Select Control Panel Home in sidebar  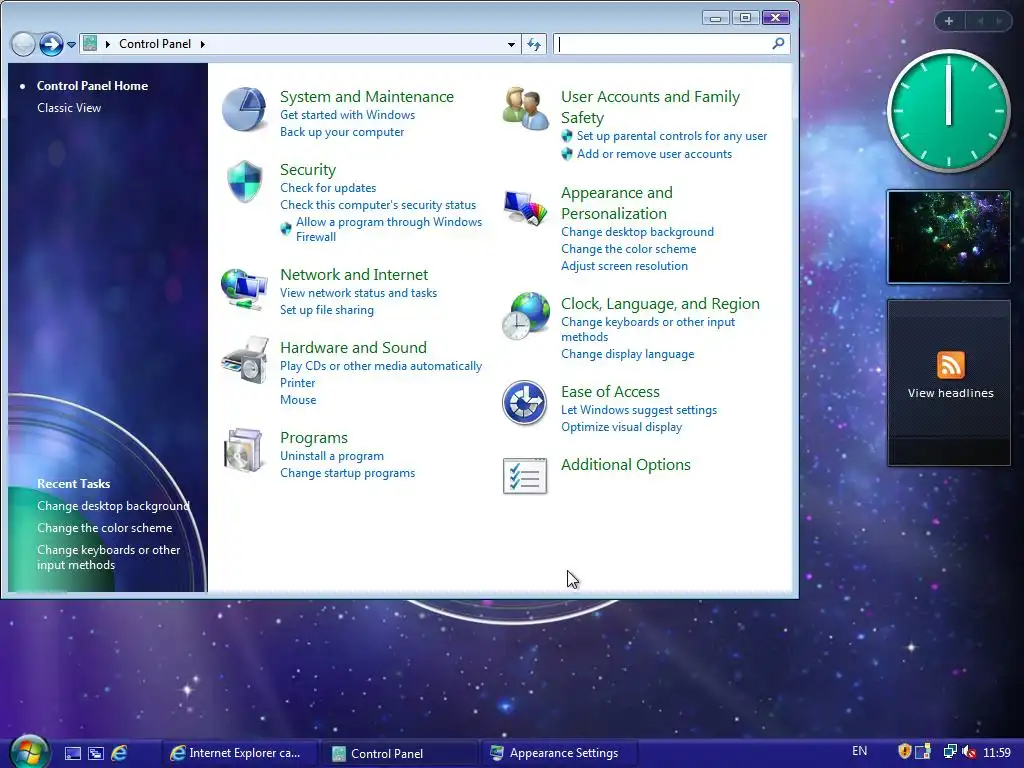[x=92, y=86]
